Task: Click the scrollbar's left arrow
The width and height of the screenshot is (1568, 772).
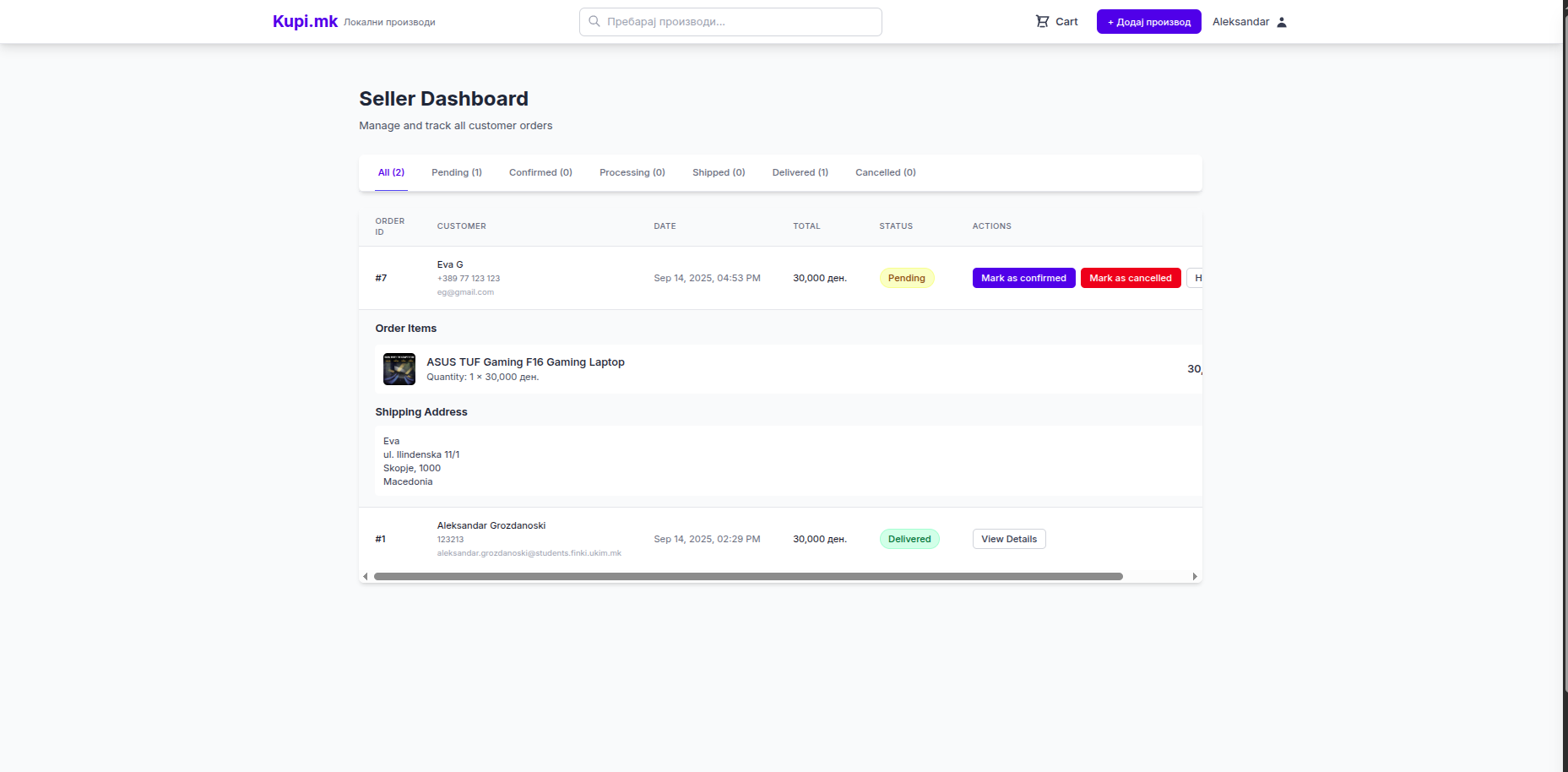Action: 366,577
